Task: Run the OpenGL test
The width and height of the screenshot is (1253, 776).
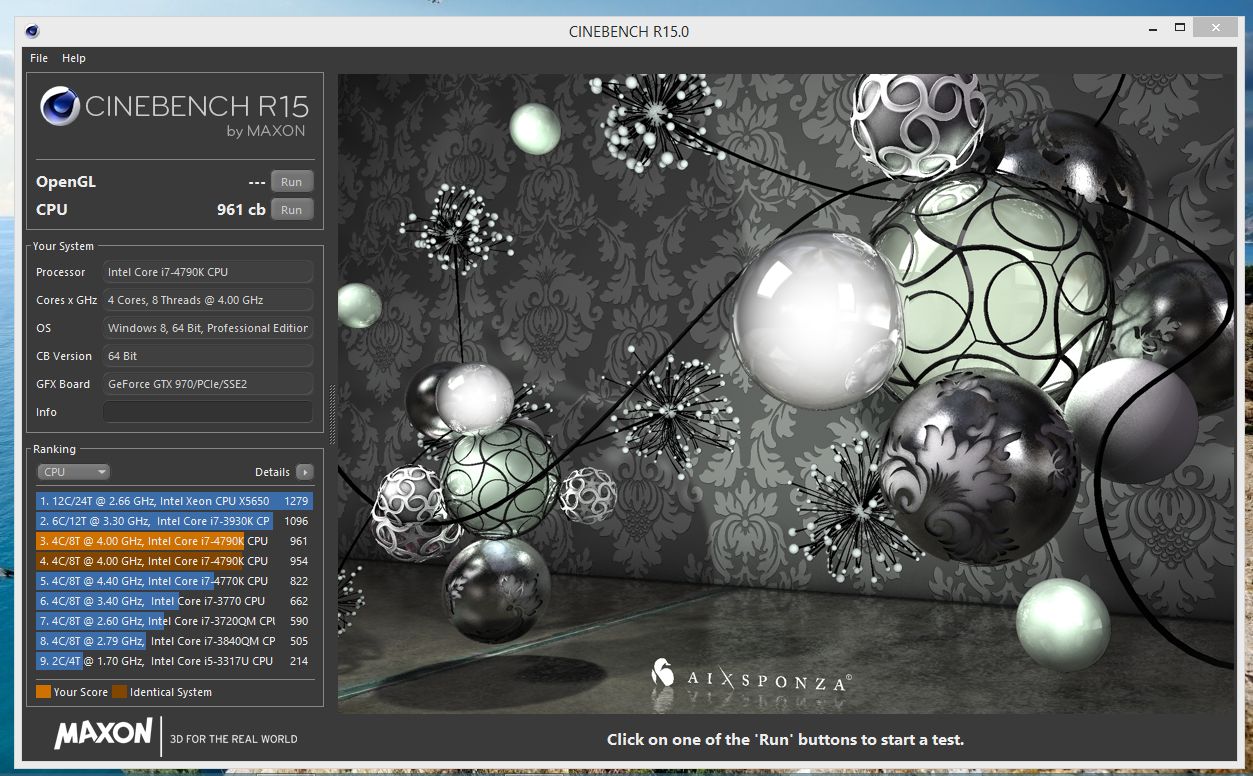Action: coord(292,182)
